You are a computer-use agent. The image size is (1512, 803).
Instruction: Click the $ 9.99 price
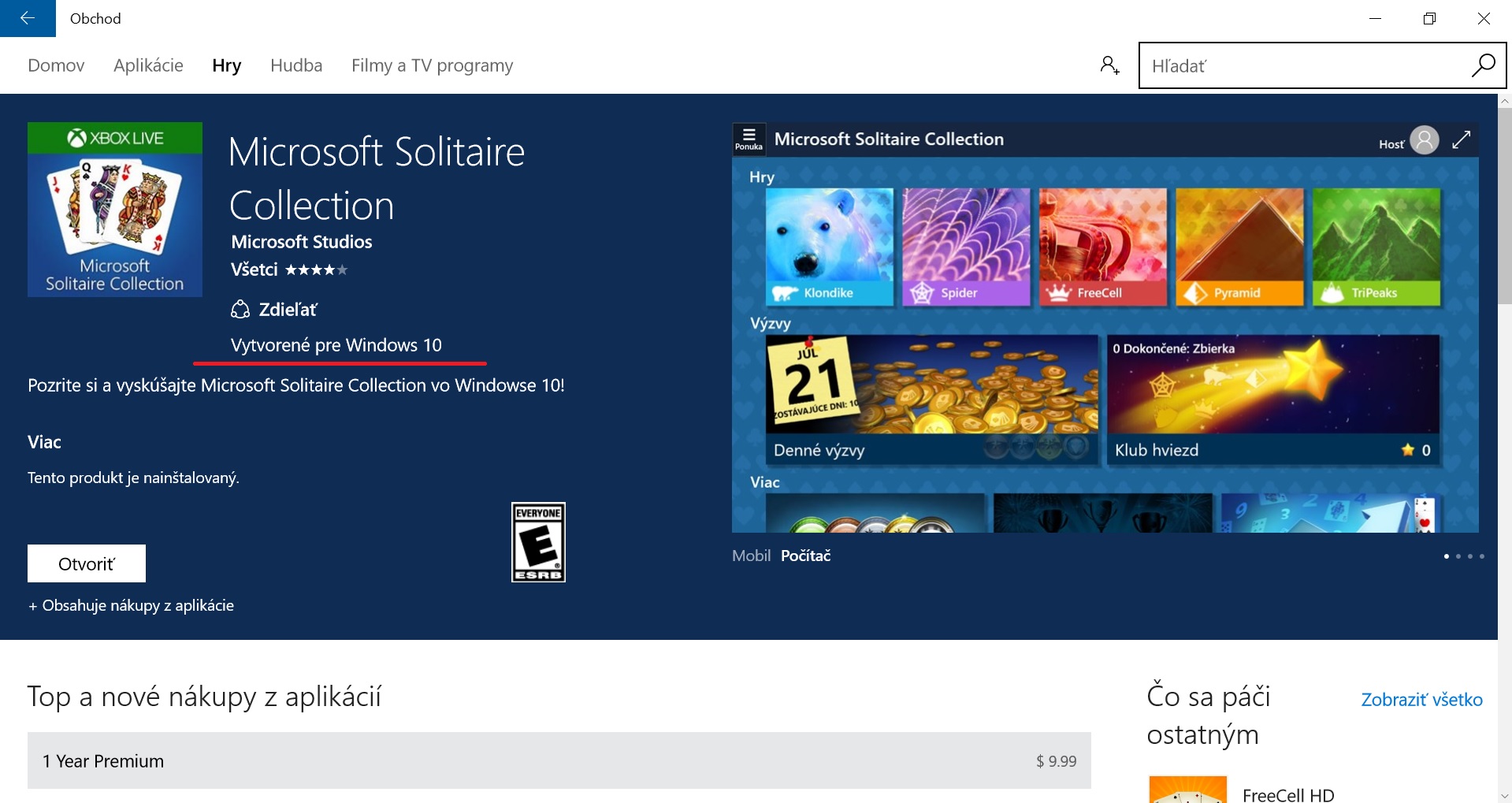click(x=1056, y=761)
